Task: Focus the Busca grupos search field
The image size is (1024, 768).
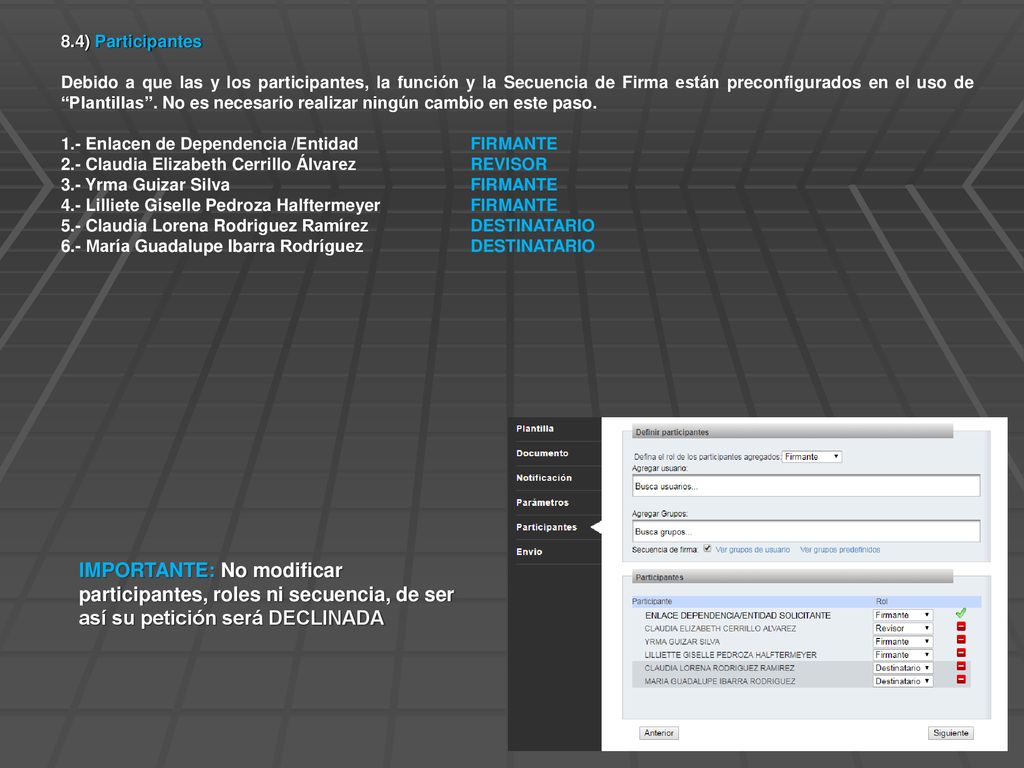Action: point(806,531)
